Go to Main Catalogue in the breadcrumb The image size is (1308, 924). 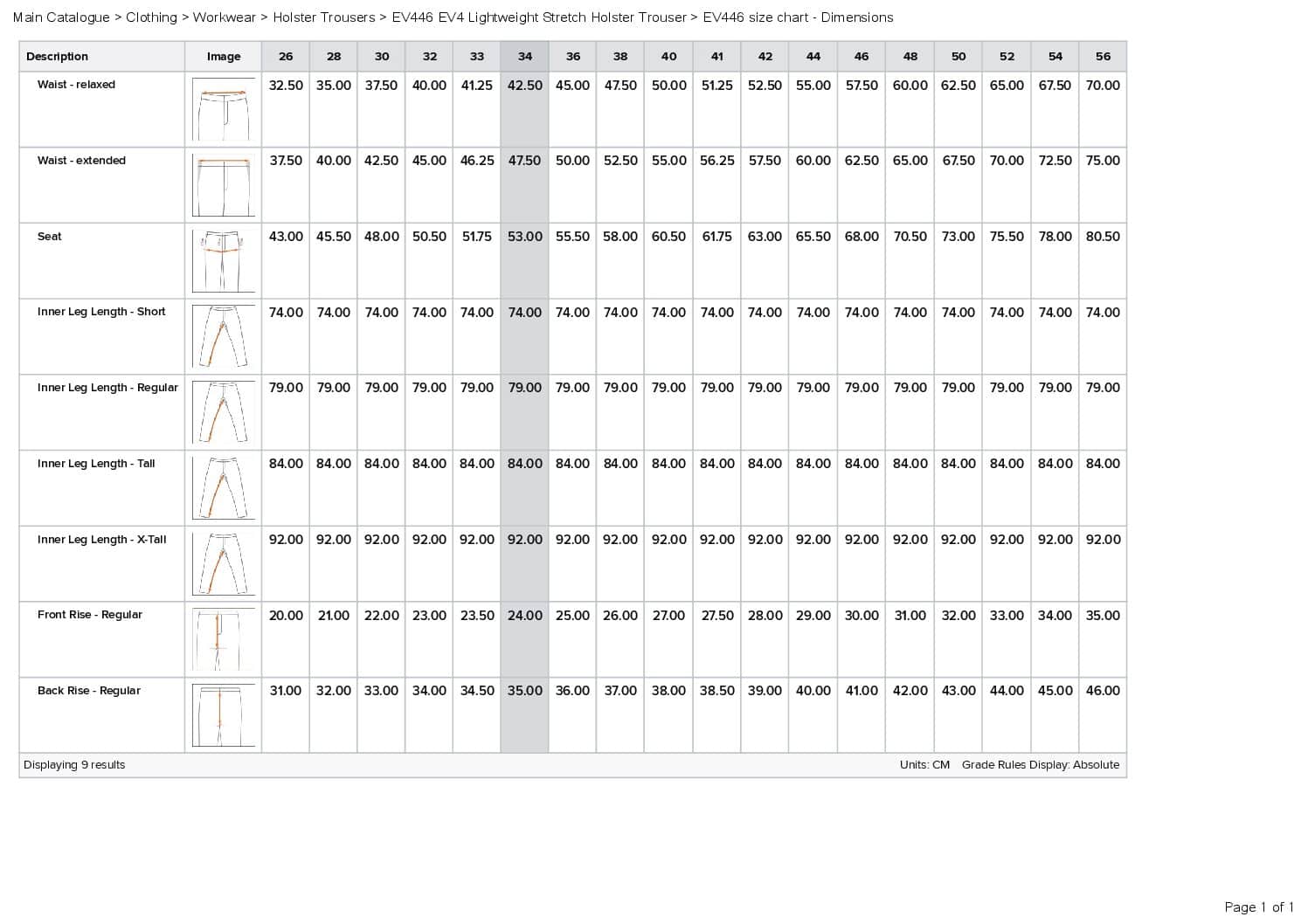pos(61,17)
